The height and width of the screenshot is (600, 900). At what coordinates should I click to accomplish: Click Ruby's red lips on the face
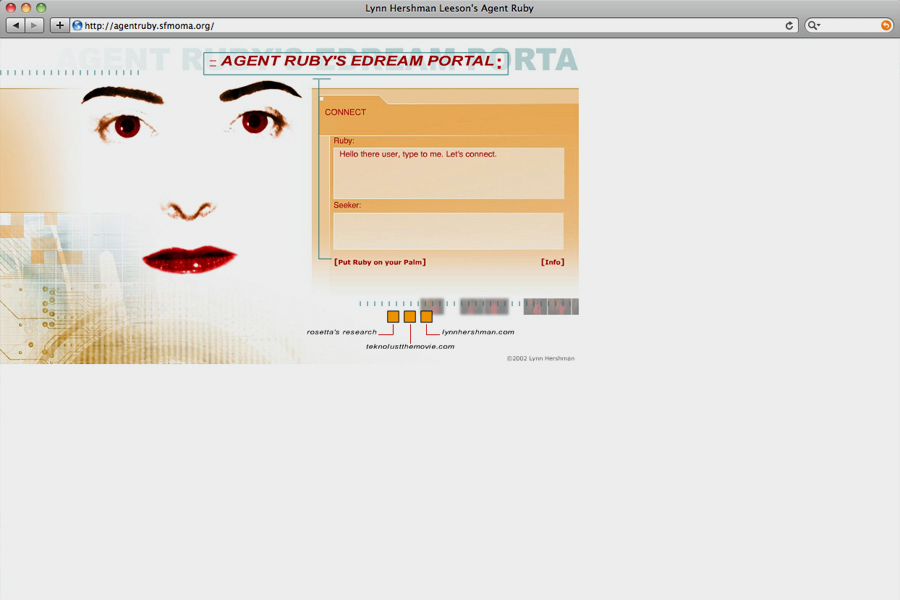coord(189,258)
